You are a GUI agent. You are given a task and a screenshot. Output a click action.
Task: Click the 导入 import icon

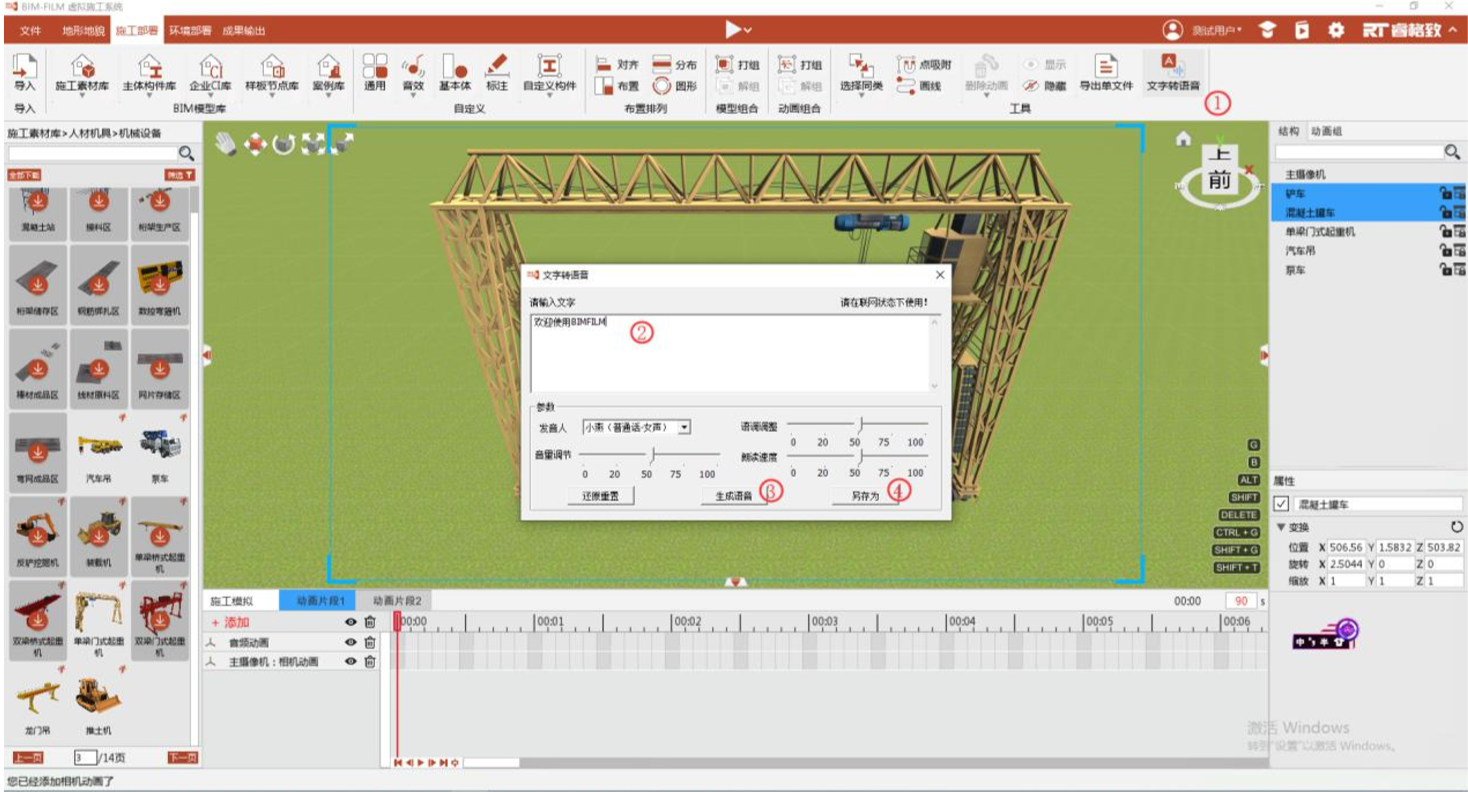[24, 73]
